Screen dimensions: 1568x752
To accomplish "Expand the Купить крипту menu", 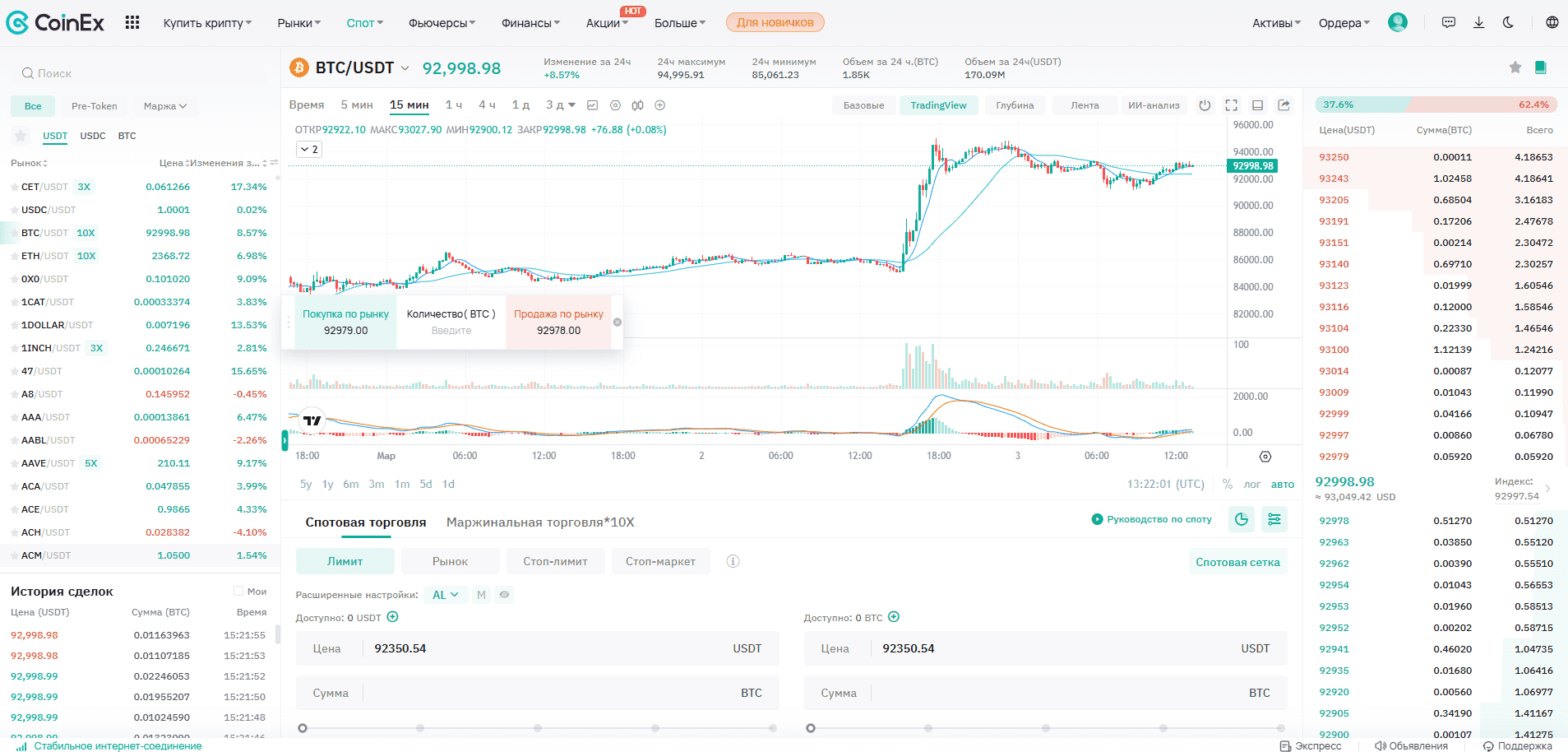I will tap(207, 23).
